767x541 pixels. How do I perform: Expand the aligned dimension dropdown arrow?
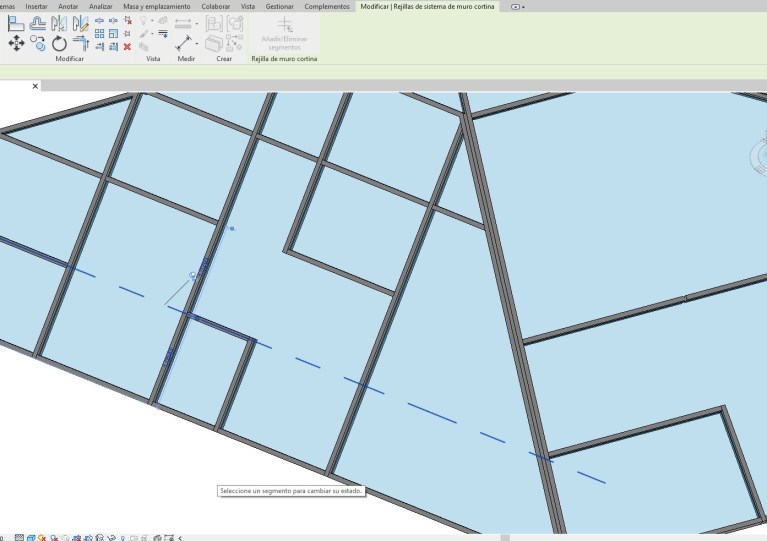[x=197, y=44]
